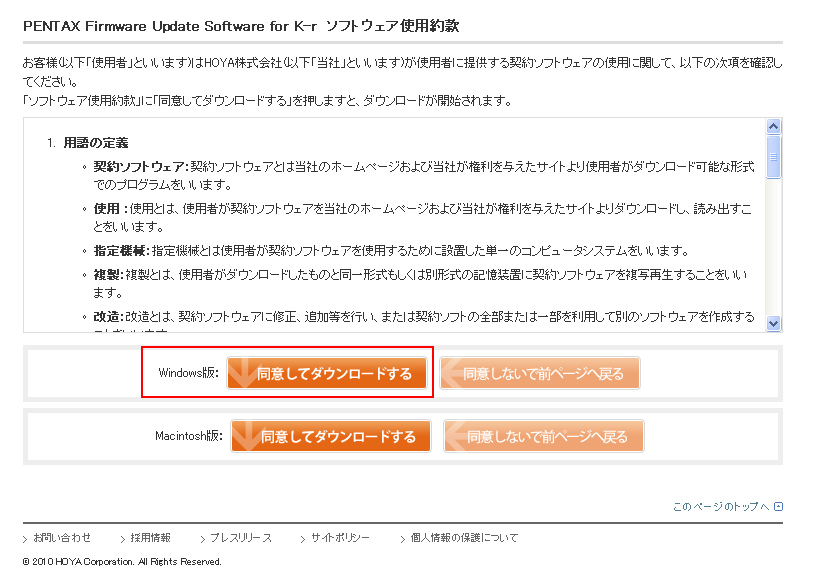Click Macintosh版 同意してダウンロードする button
This screenshot has width=825, height=573.
(331, 436)
